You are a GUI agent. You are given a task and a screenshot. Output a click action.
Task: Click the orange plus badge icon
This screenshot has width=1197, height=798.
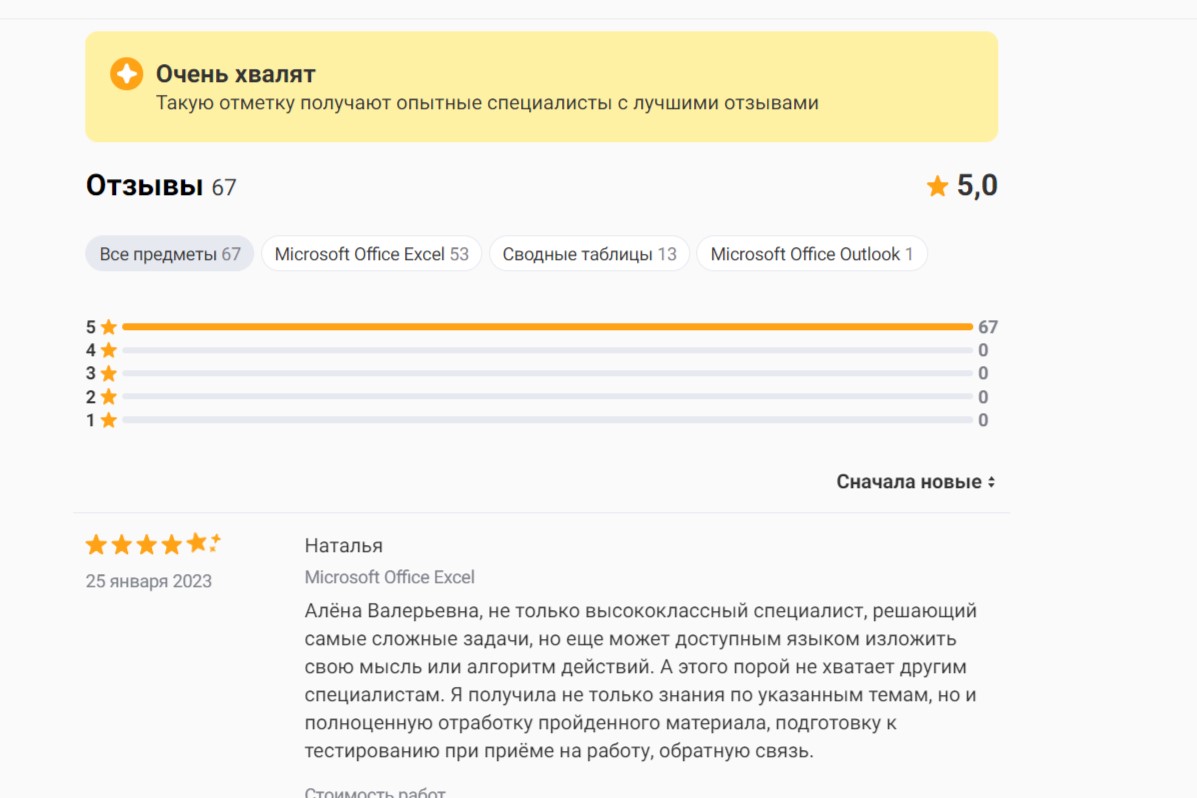point(127,74)
